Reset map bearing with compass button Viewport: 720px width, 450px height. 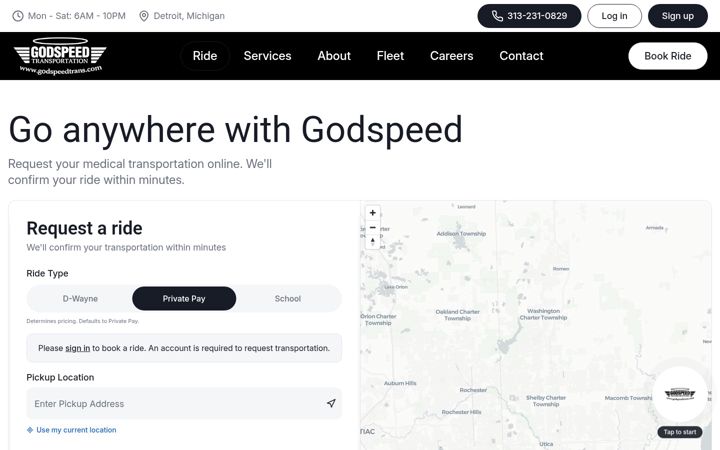[x=372, y=242]
